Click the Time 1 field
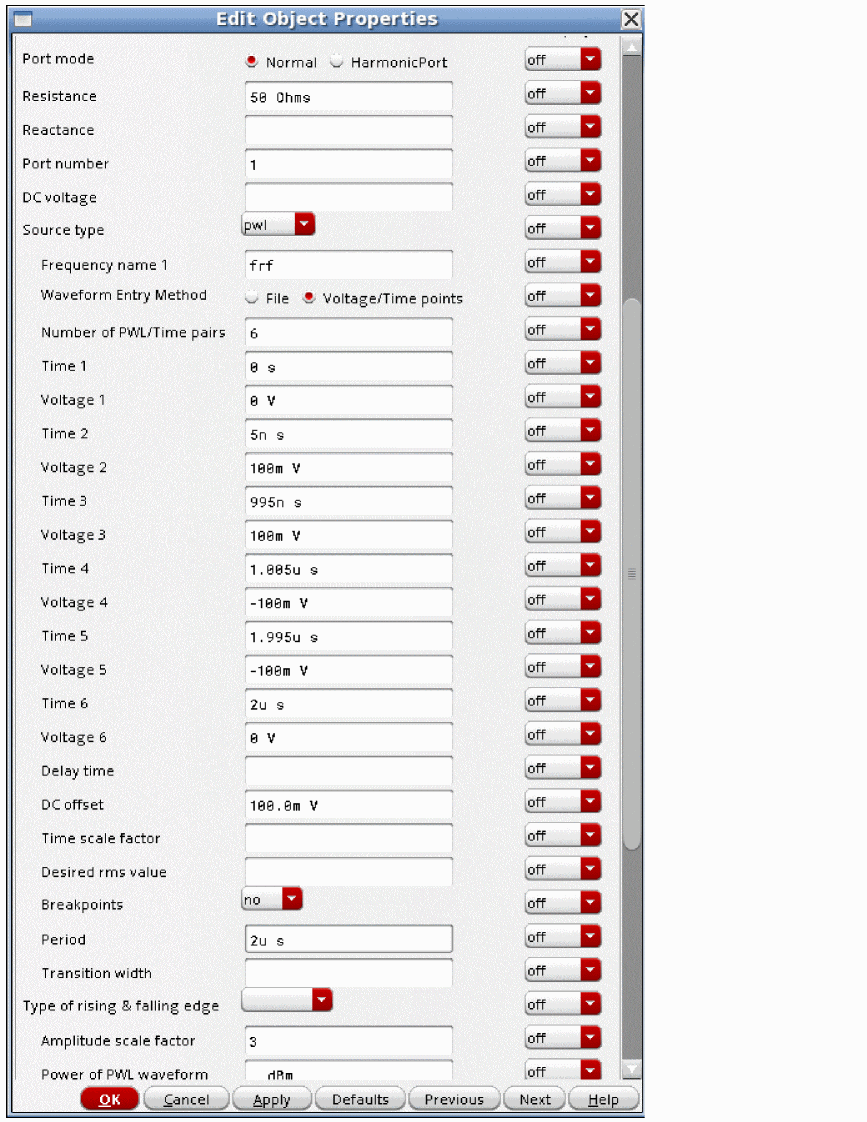Image resolution: width=867 pixels, height=1122 pixels. (x=348, y=366)
